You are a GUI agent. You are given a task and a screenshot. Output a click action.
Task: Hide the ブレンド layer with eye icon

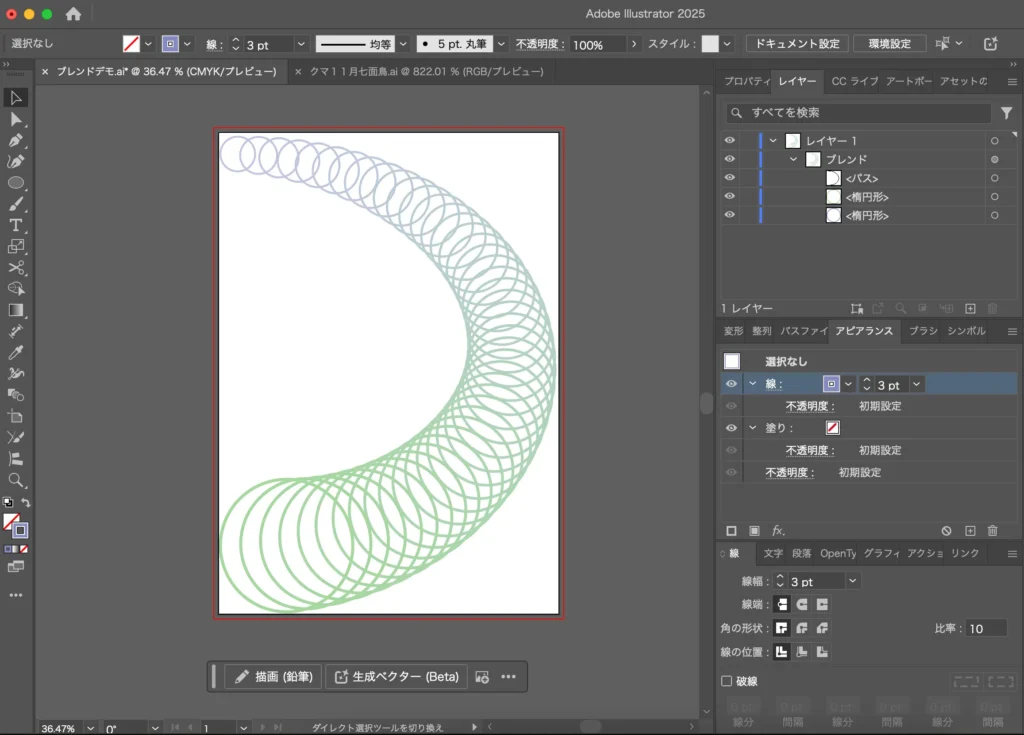tap(729, 159)
